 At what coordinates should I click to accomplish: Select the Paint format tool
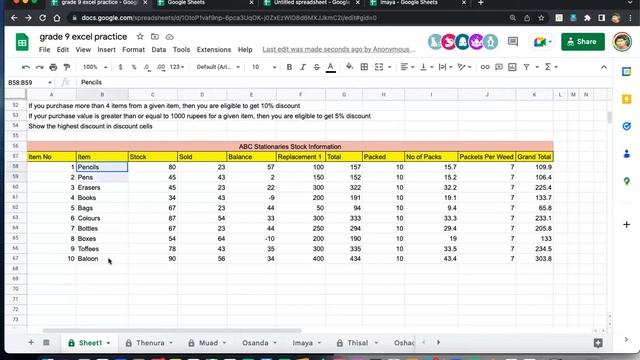point(67,67)
